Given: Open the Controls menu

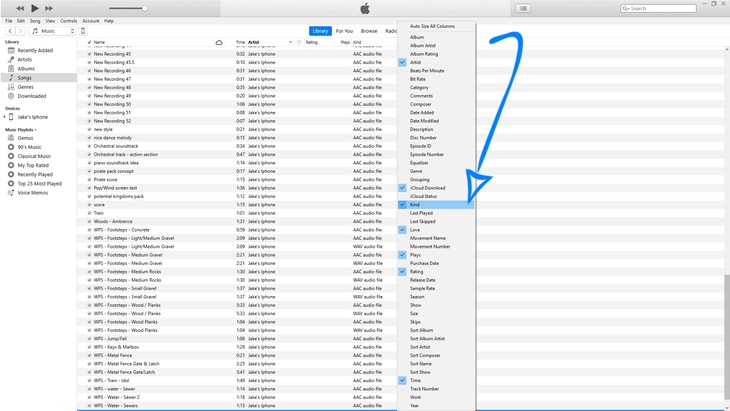Looking at the screenshot, I should coord(68,21).
